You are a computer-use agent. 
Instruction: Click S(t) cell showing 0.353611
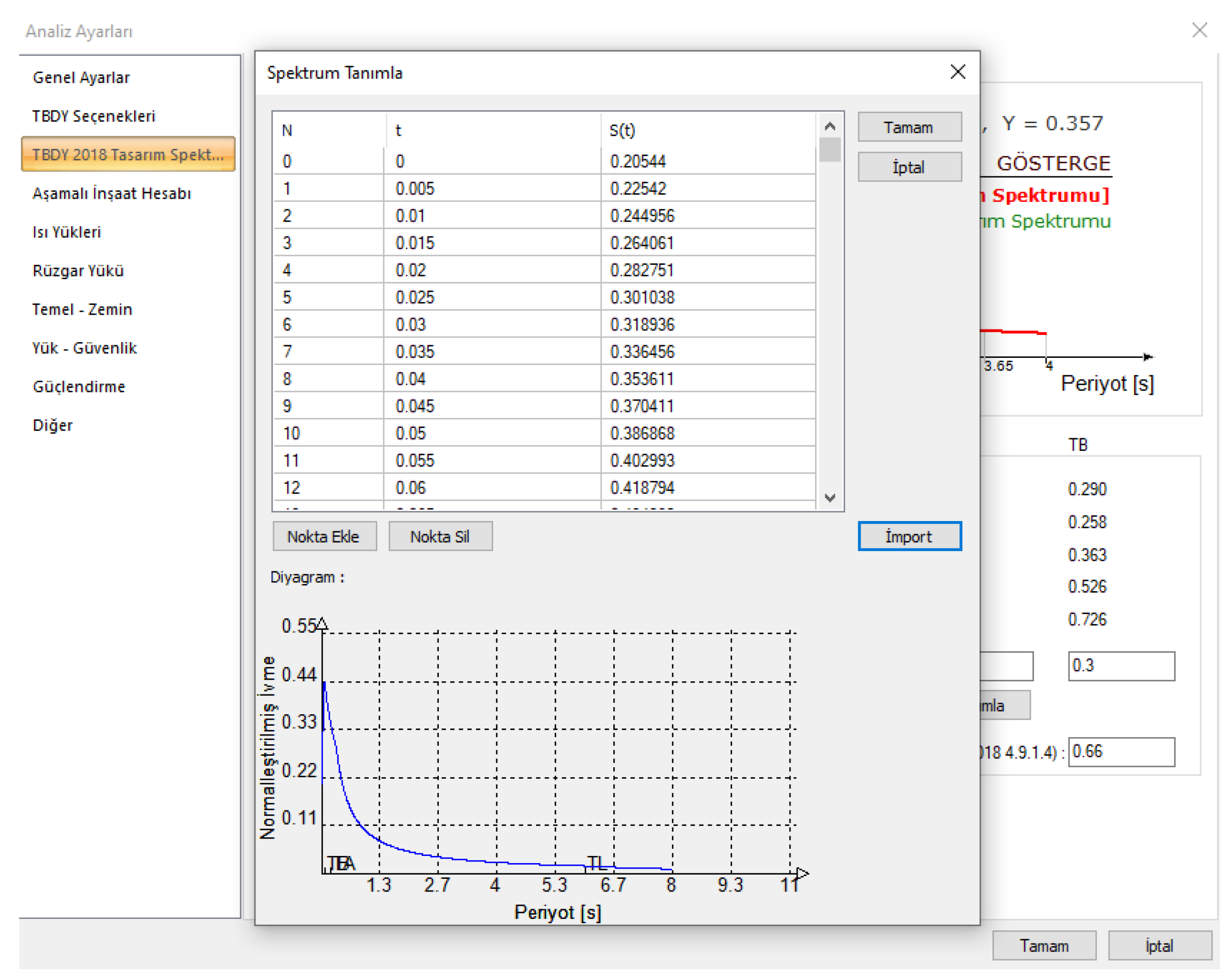[642, 379]
